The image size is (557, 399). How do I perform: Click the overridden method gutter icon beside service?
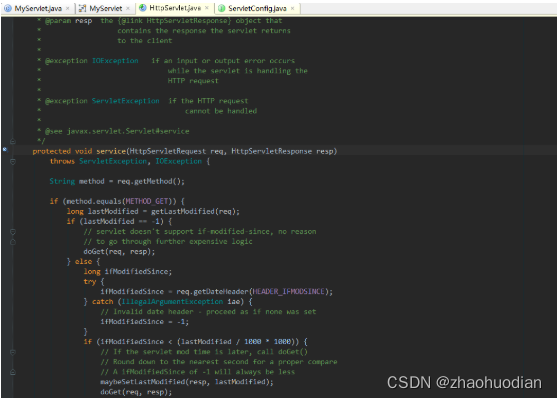[x=5, y=150]
